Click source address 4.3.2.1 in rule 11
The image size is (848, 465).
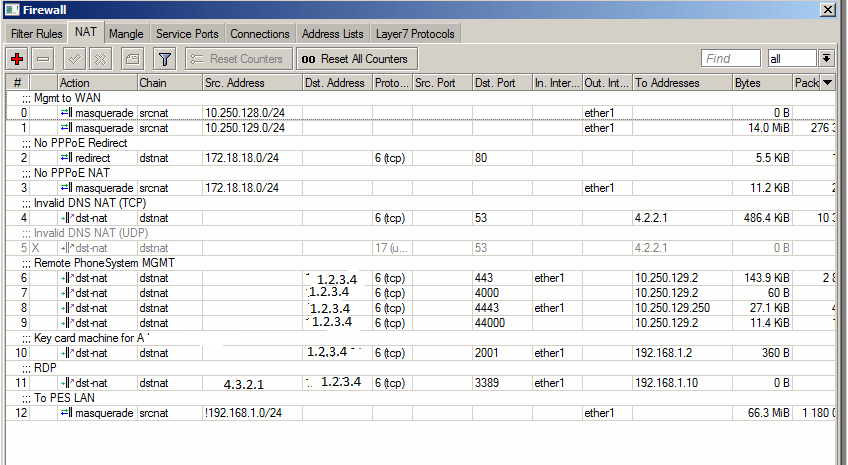pos(243,384)
